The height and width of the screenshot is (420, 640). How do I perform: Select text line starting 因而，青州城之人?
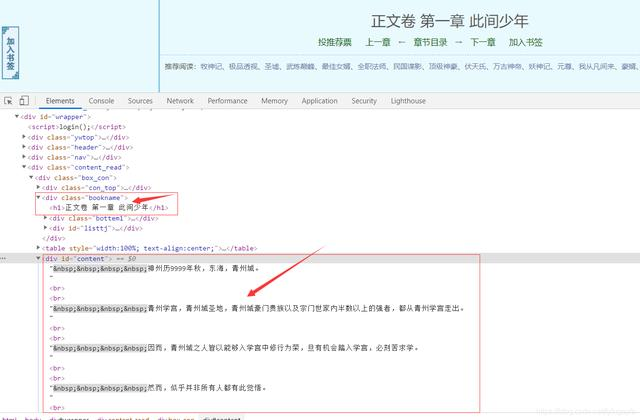(234, 348)
